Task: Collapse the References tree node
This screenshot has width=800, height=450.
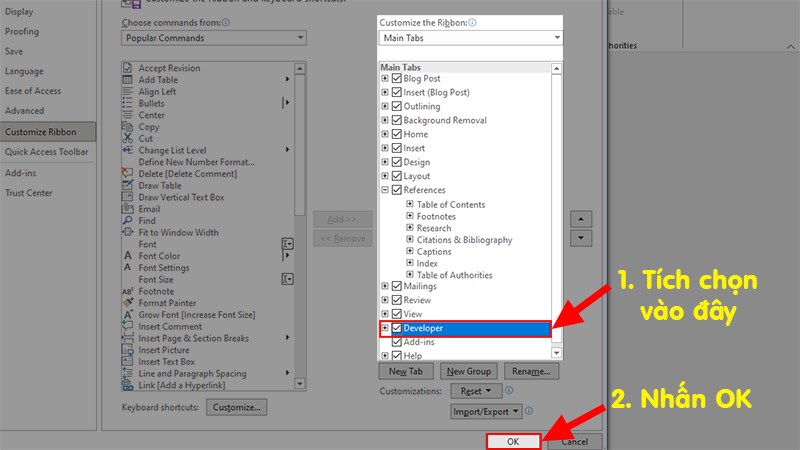Action: tap(385, 190)
